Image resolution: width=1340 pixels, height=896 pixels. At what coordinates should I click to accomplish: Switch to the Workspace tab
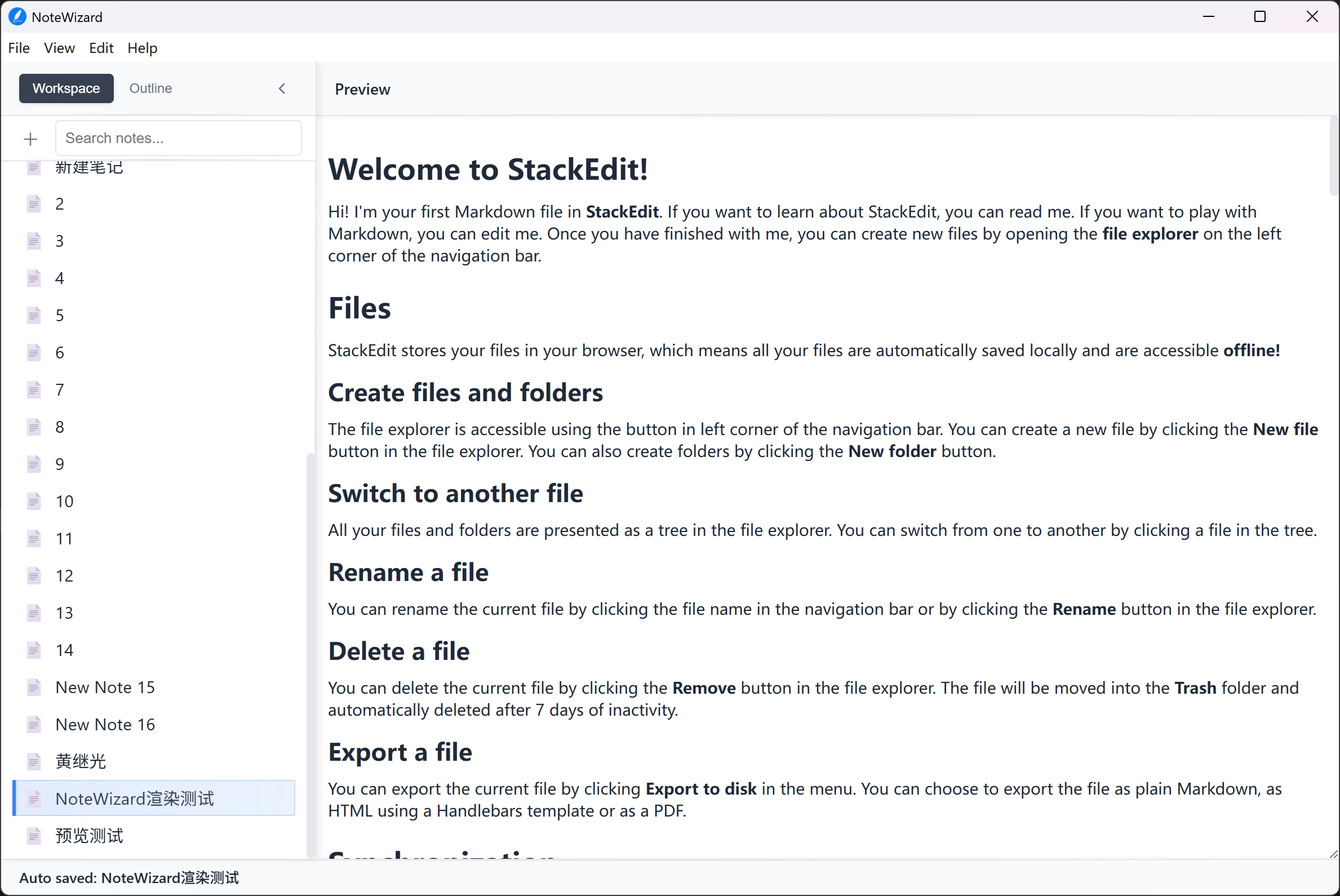(x=66, y=88)
